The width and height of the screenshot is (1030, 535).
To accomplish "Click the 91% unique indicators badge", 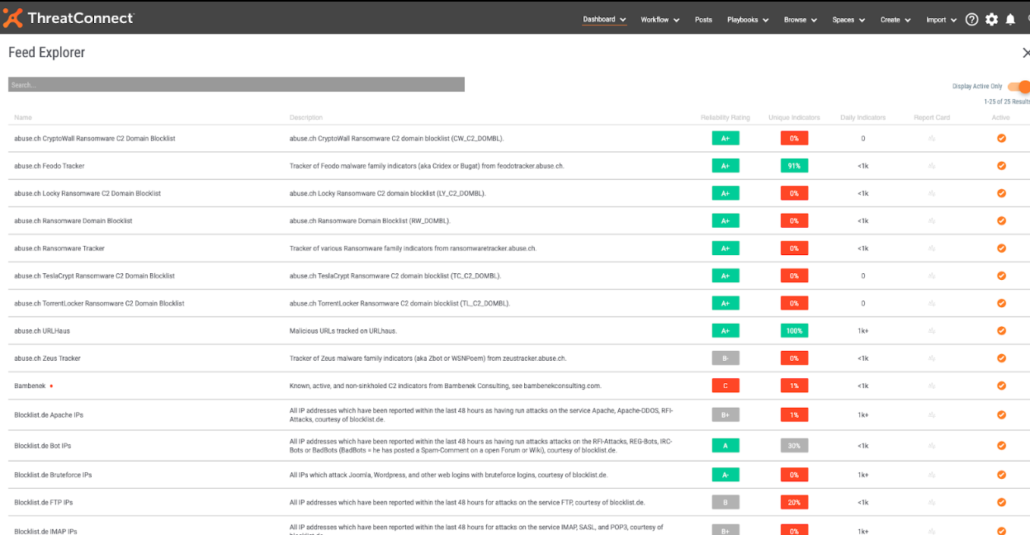I will pos(794,166).
